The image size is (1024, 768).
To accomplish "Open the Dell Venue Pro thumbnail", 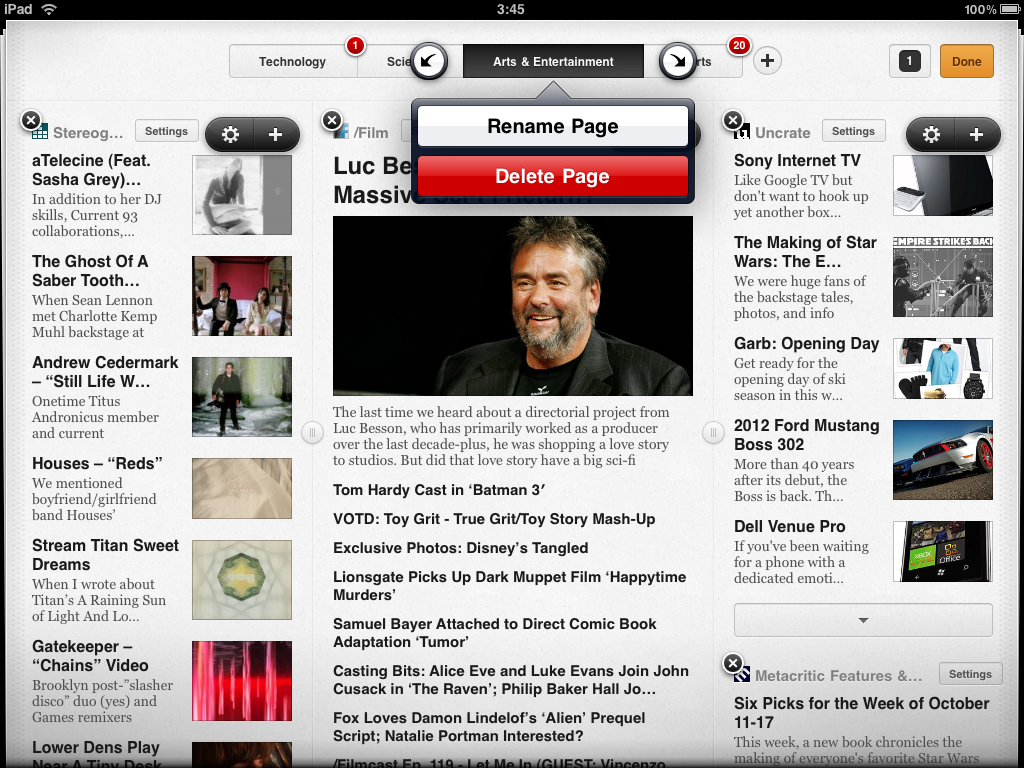I will tap(942, 551).
